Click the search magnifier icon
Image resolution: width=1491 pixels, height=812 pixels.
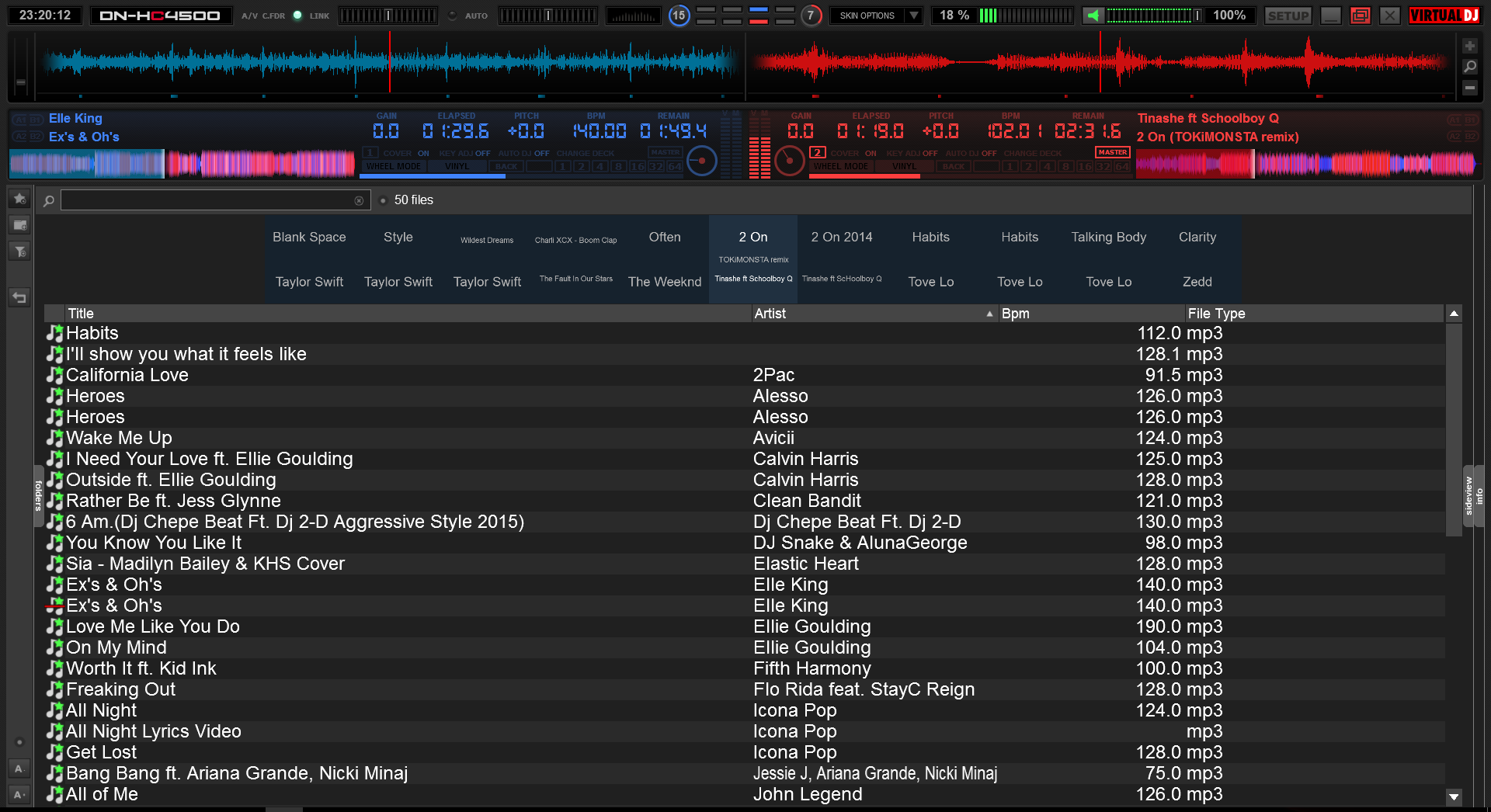point(49,200)
